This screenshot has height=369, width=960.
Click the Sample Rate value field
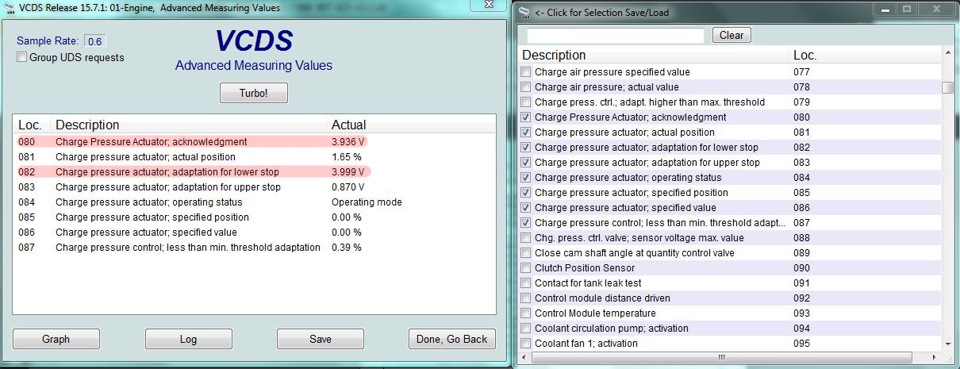point(95,42)
